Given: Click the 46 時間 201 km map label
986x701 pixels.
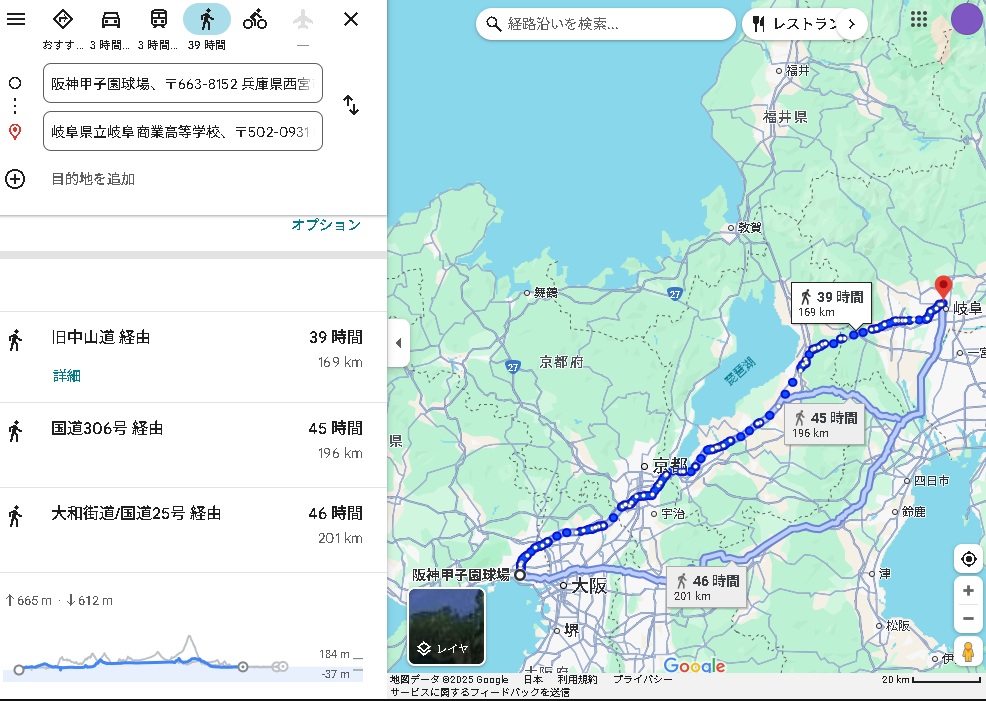Looking at the screenshot, I should [x=707, y=587].
